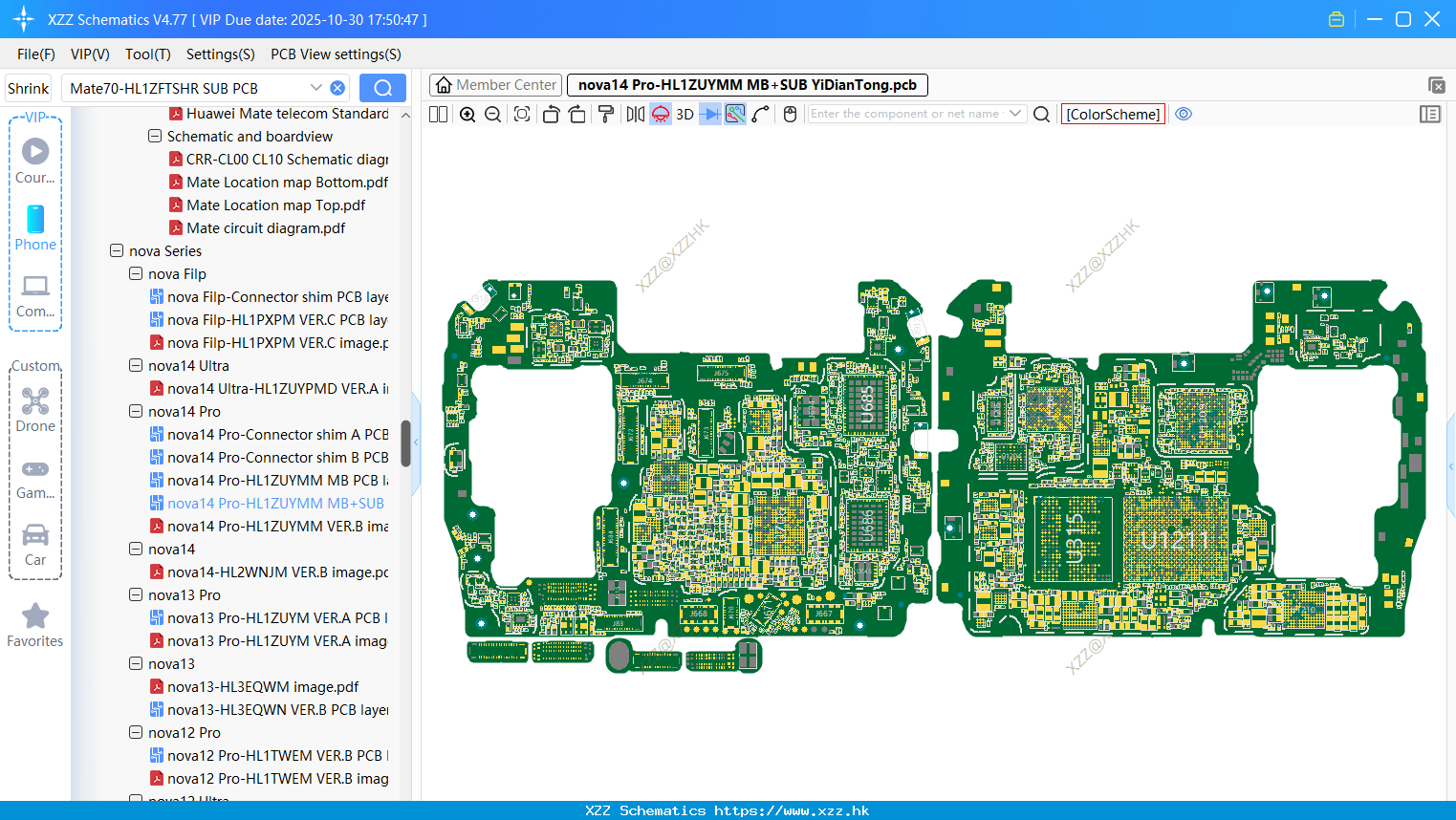Collapse the Schematic and boardview node

coord(155,137)
